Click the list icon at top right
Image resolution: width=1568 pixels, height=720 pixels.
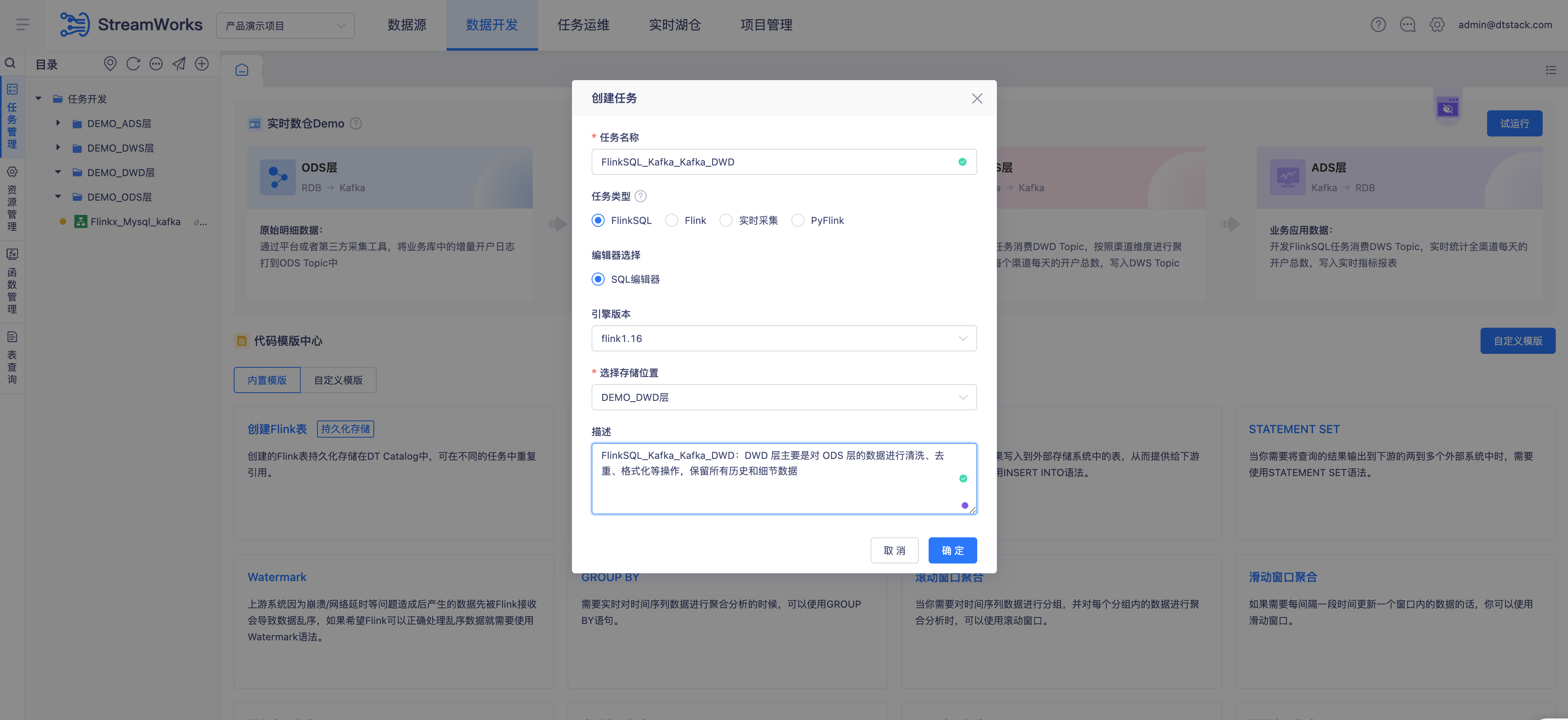click(x=1550, y=71)
